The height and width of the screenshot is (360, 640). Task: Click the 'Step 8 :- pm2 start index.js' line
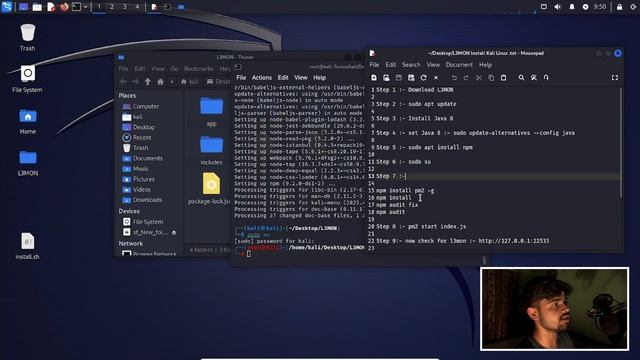(x=421, y=227)
